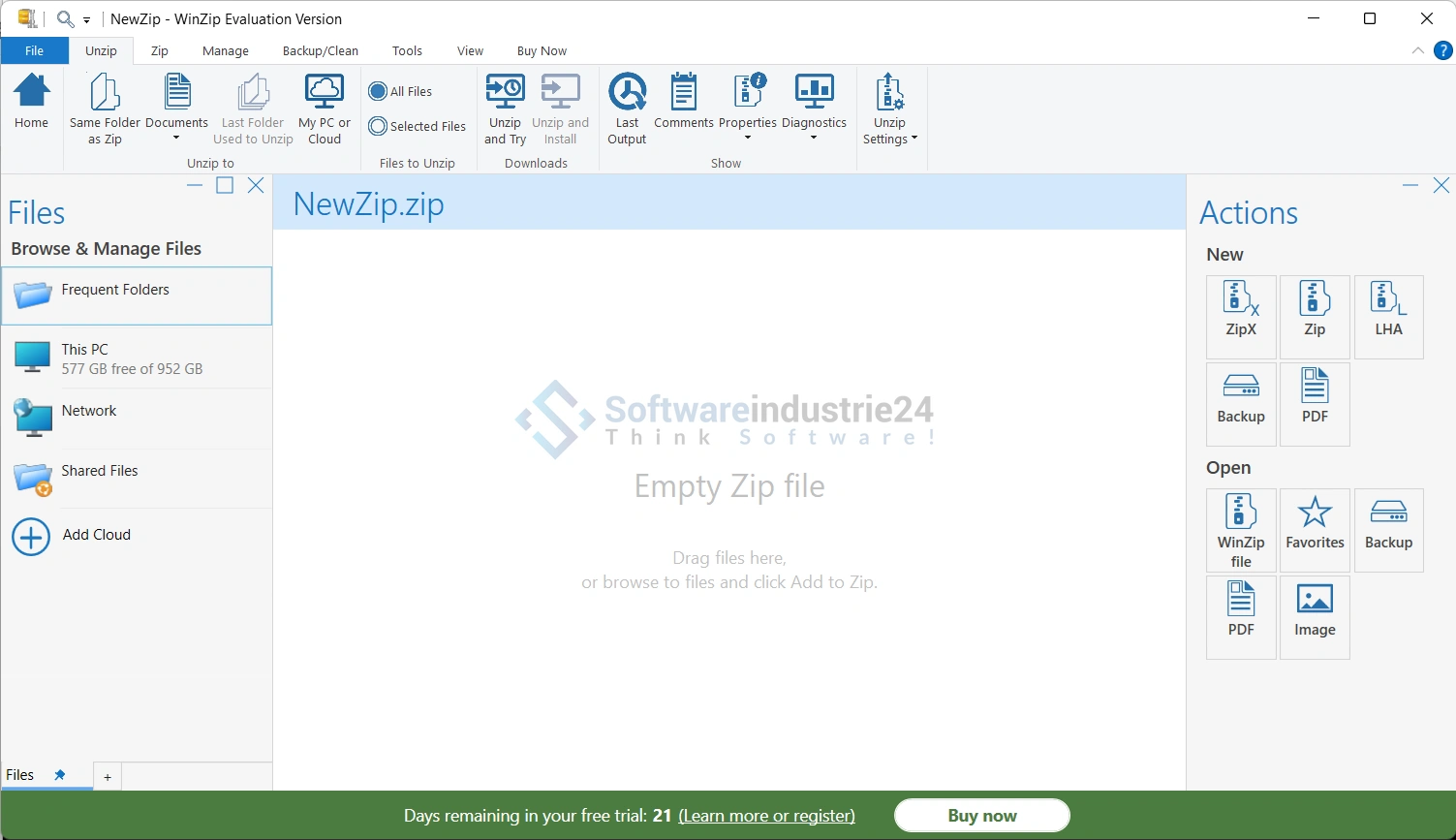Open archive Comments
The height and width of the screenshot is (840, 1456).
[x=683, y=102]
